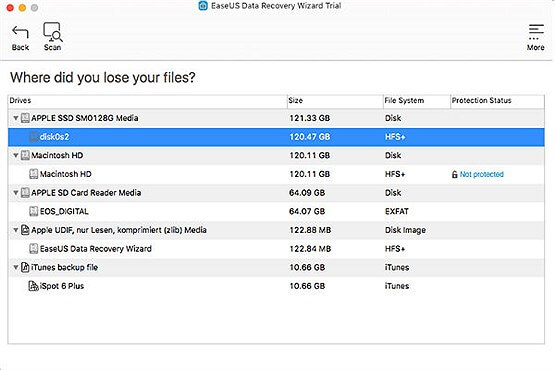The image size is (555, 370).
Task: Collapse the Apple UDIF Media group
Action: click(16, 230)
